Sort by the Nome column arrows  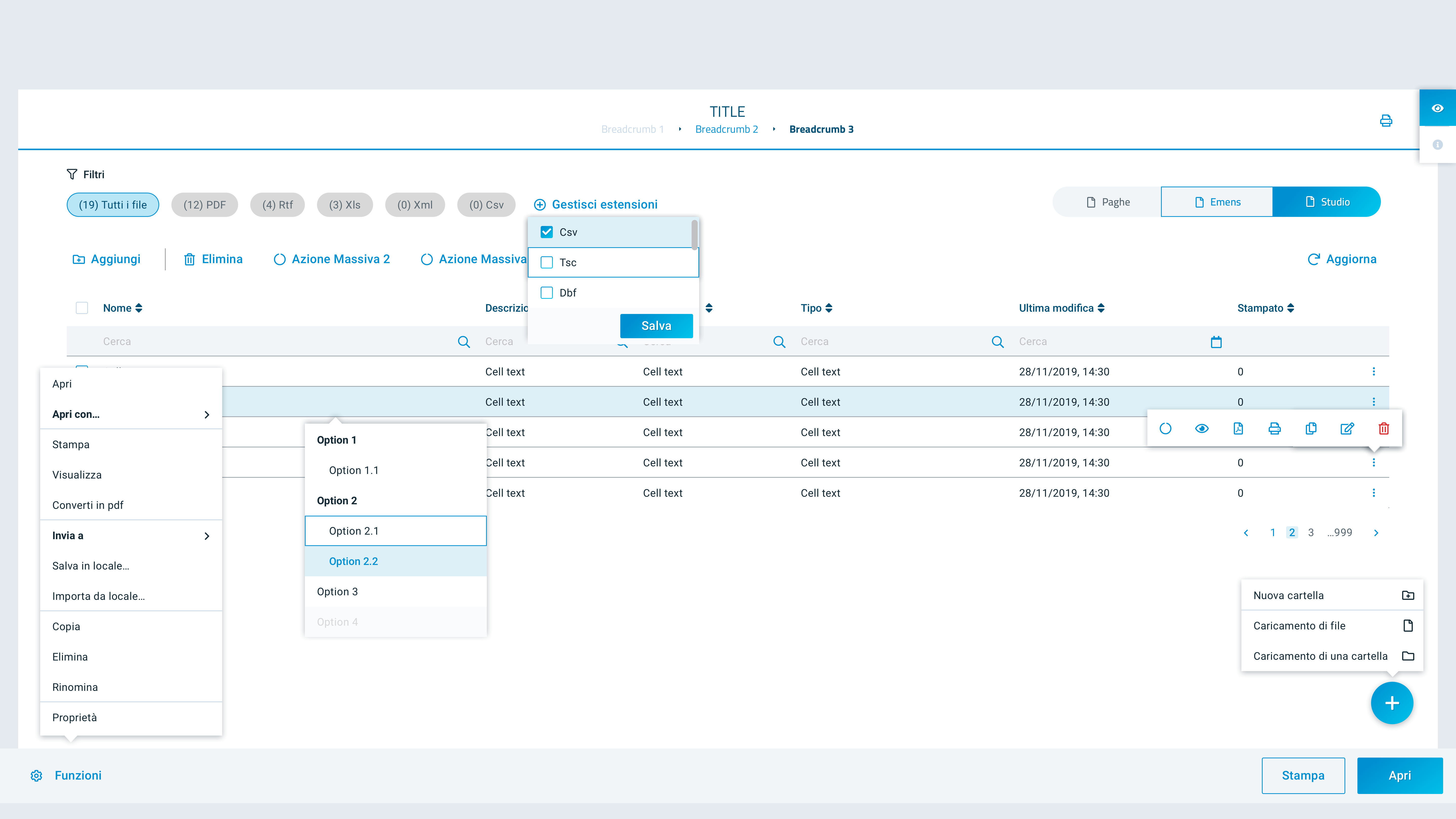139,308
